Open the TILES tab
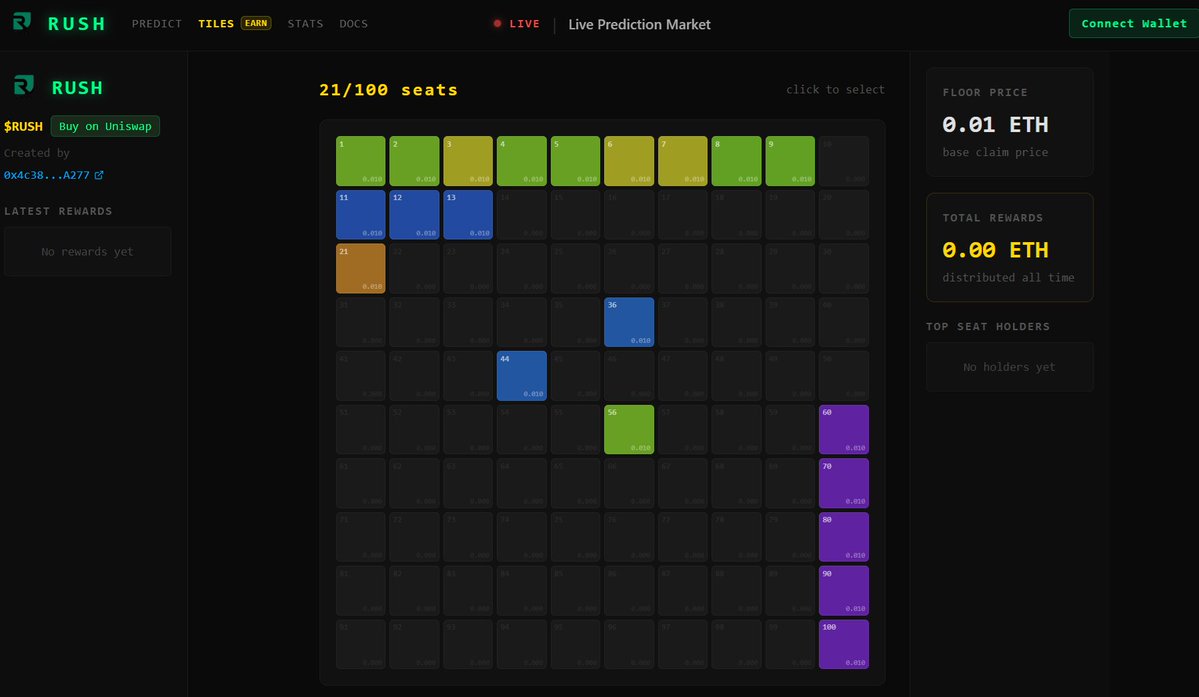 [x=216, y=24]
